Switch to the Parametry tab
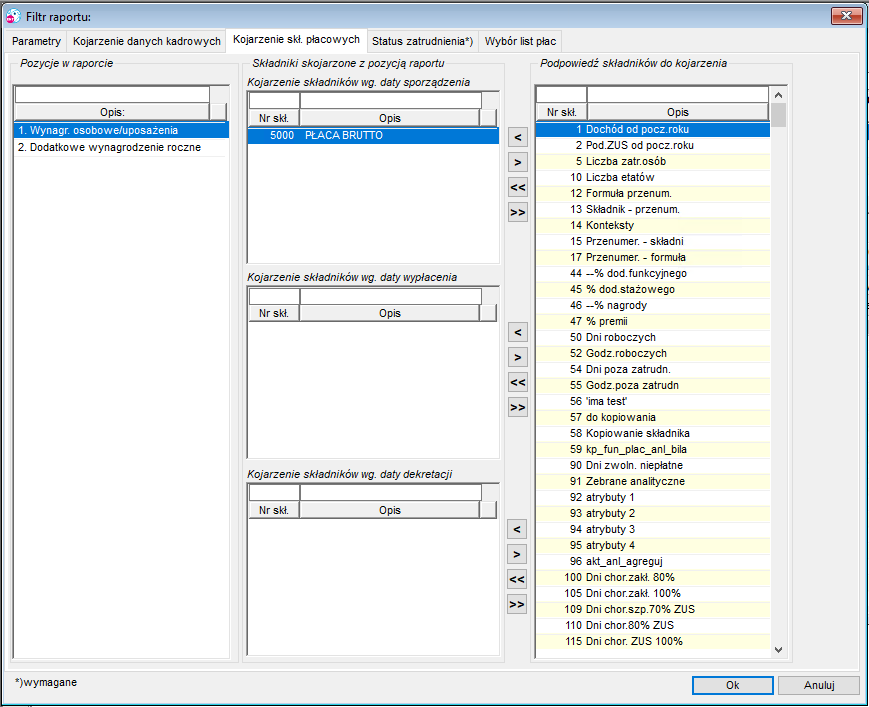Viewport: 869px width, 707px height. coord(37,41)
